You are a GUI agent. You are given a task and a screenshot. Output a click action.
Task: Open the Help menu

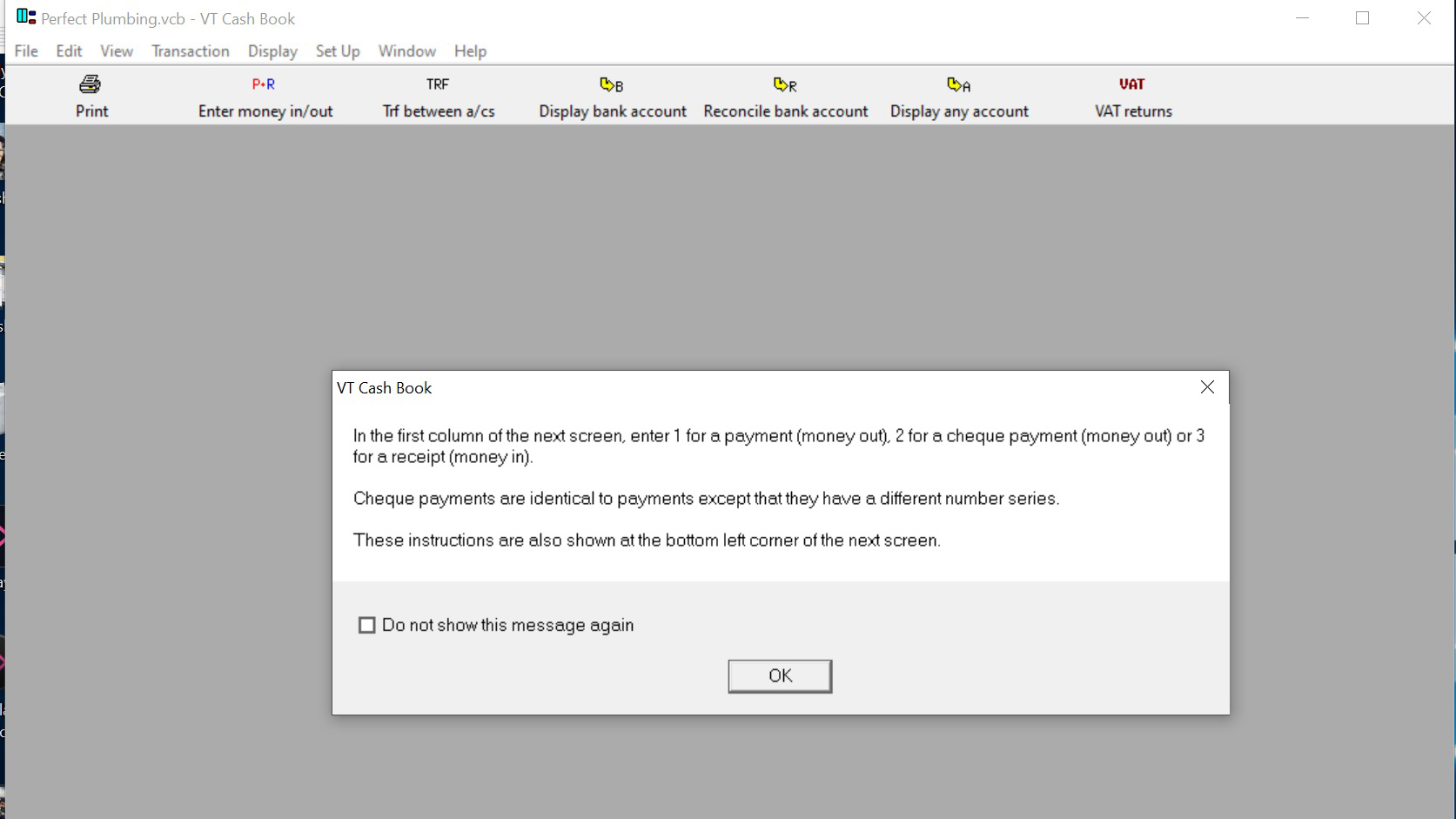tap(470, 51)
